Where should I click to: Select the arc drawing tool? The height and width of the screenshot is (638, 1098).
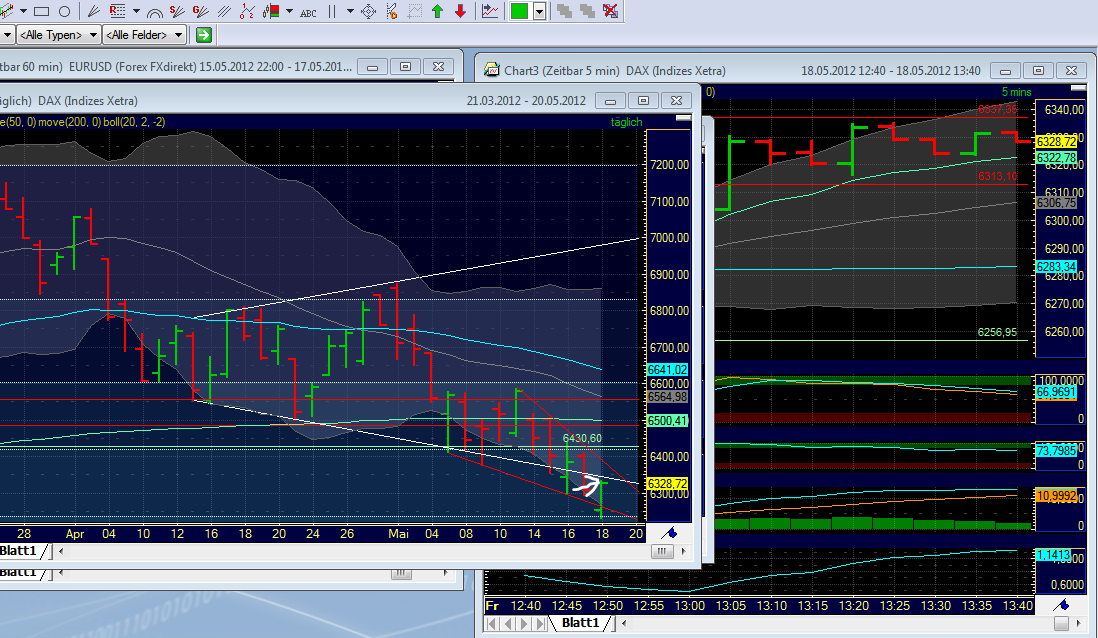pyautogui.click(x=154, y=12)
